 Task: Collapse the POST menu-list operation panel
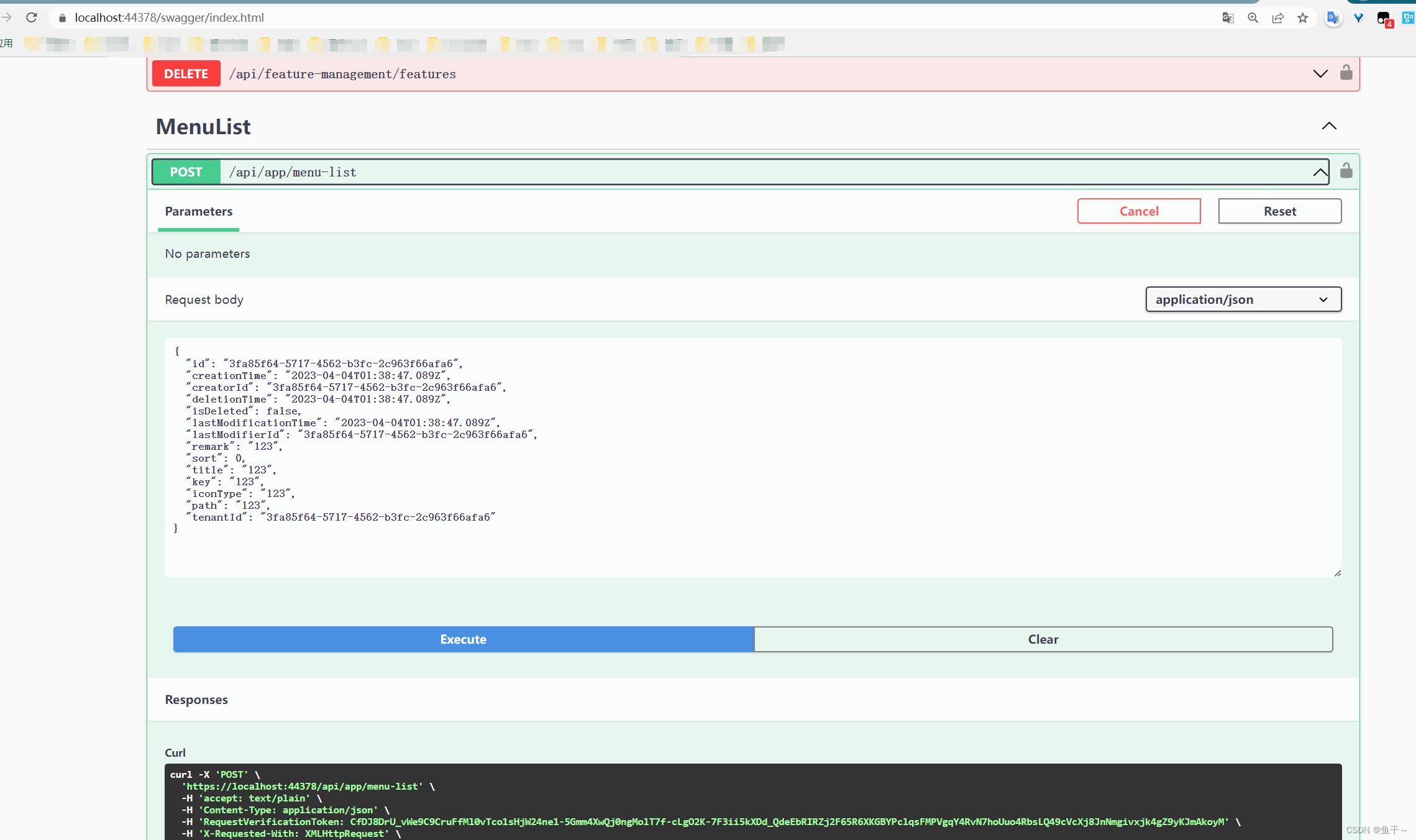[1319, 171]
